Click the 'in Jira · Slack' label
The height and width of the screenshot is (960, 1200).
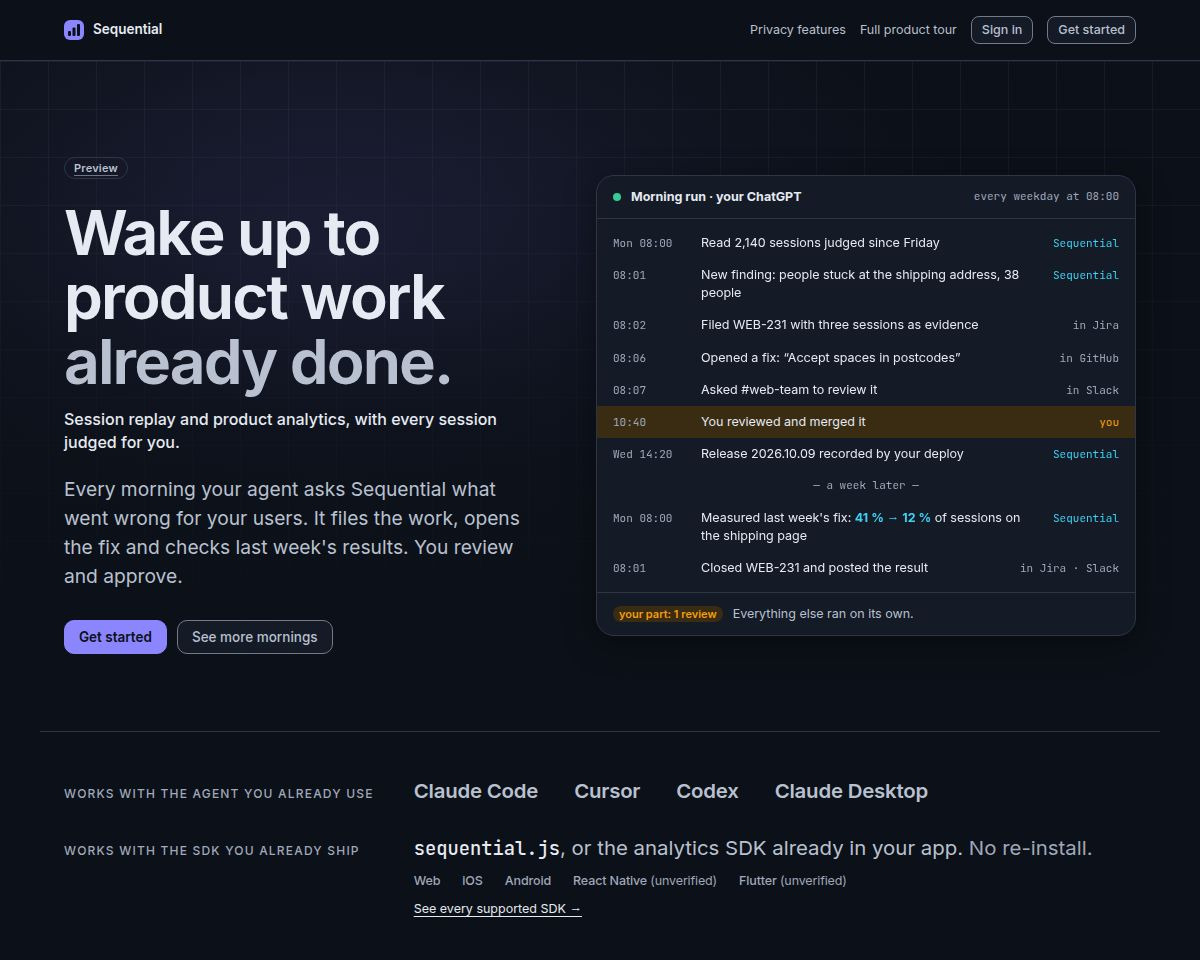coord(1069,568)
